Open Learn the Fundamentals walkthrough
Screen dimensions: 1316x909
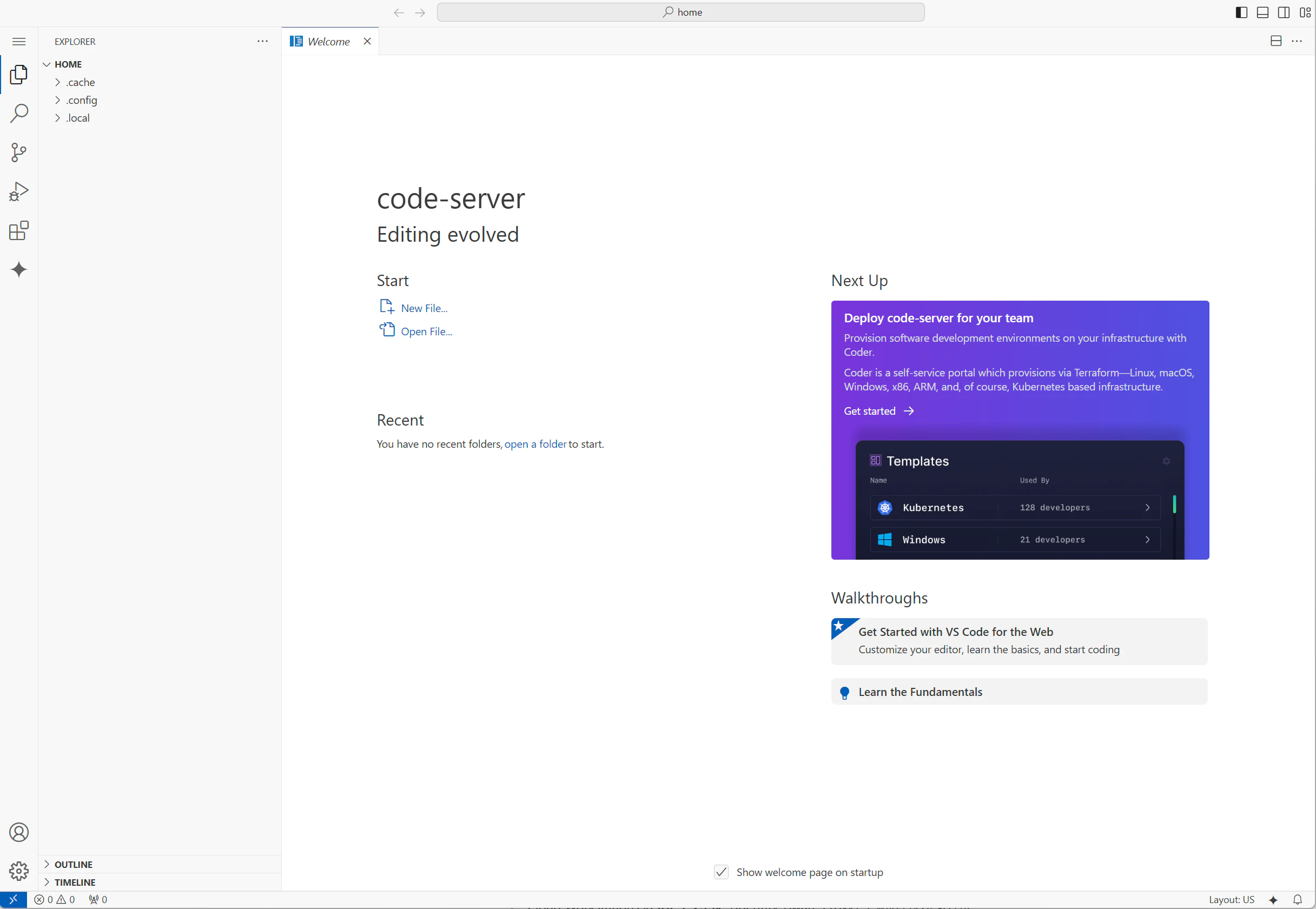(1019, 692)
